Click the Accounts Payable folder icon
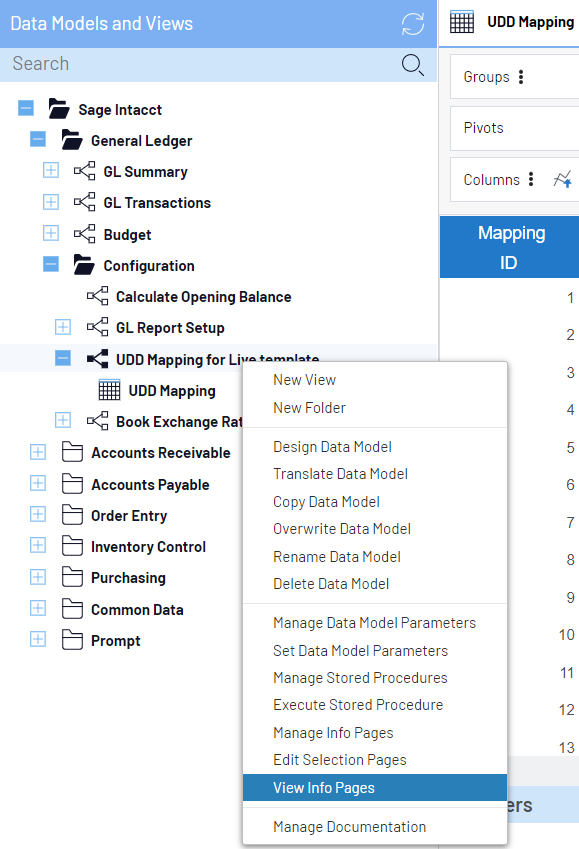 coord(72,484)
